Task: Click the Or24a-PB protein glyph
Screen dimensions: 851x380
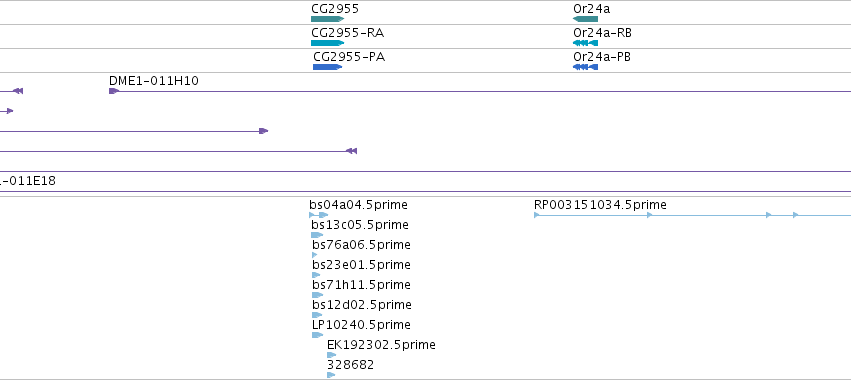Action: pos(586,67)
